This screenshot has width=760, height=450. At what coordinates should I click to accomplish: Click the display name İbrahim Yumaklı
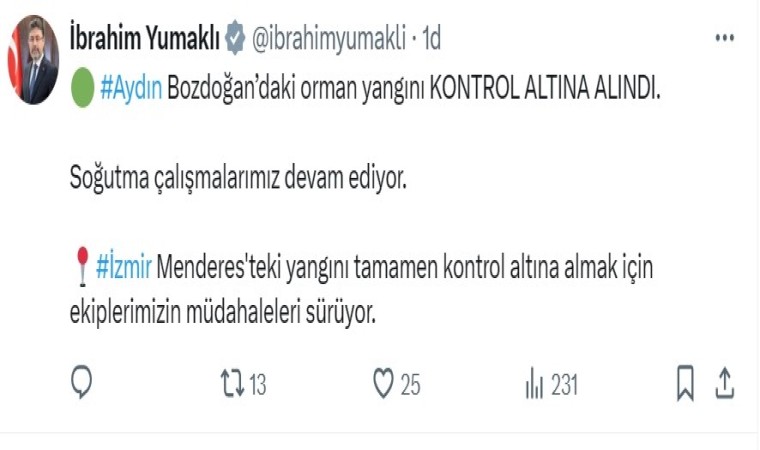point(145,38)
